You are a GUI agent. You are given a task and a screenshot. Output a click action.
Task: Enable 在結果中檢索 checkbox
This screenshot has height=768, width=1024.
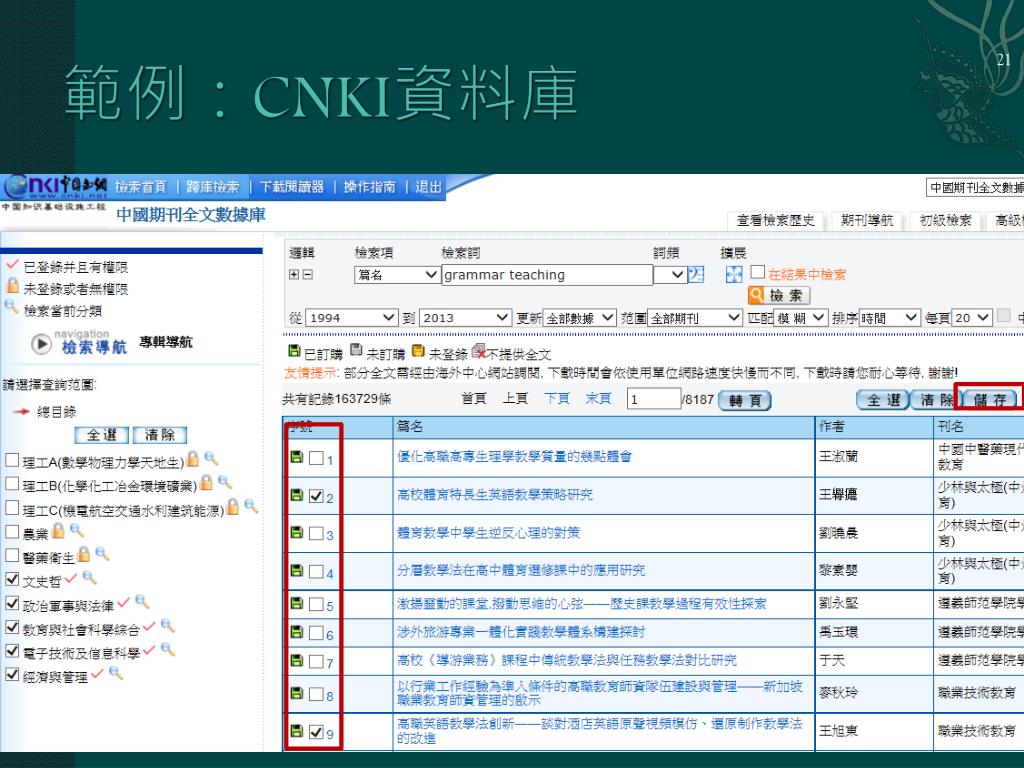(x=758, y=272)
